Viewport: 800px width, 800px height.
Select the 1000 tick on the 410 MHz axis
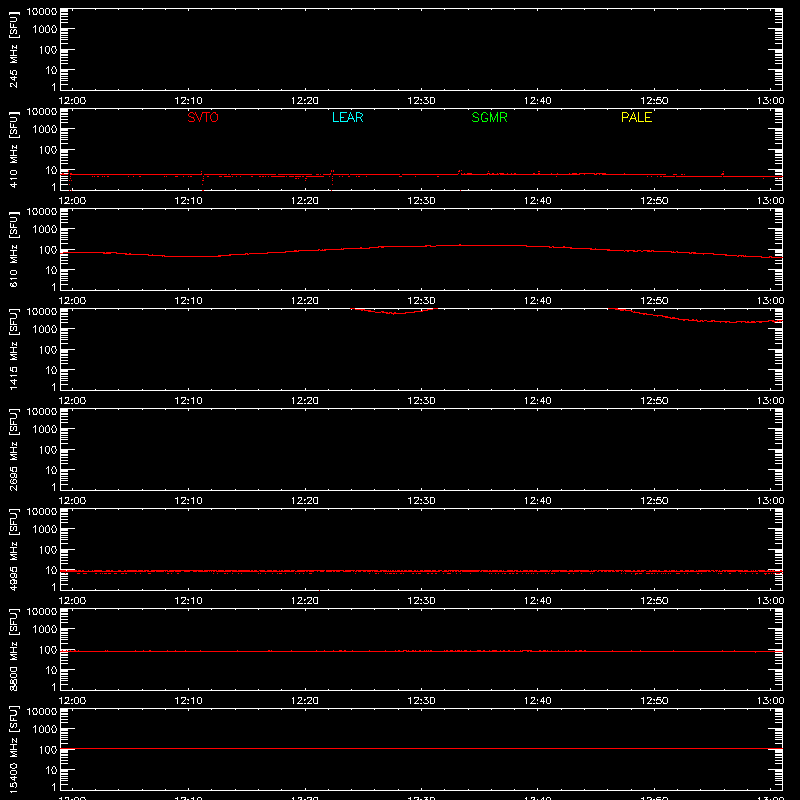pyautogui.click(x=44, y=130)
